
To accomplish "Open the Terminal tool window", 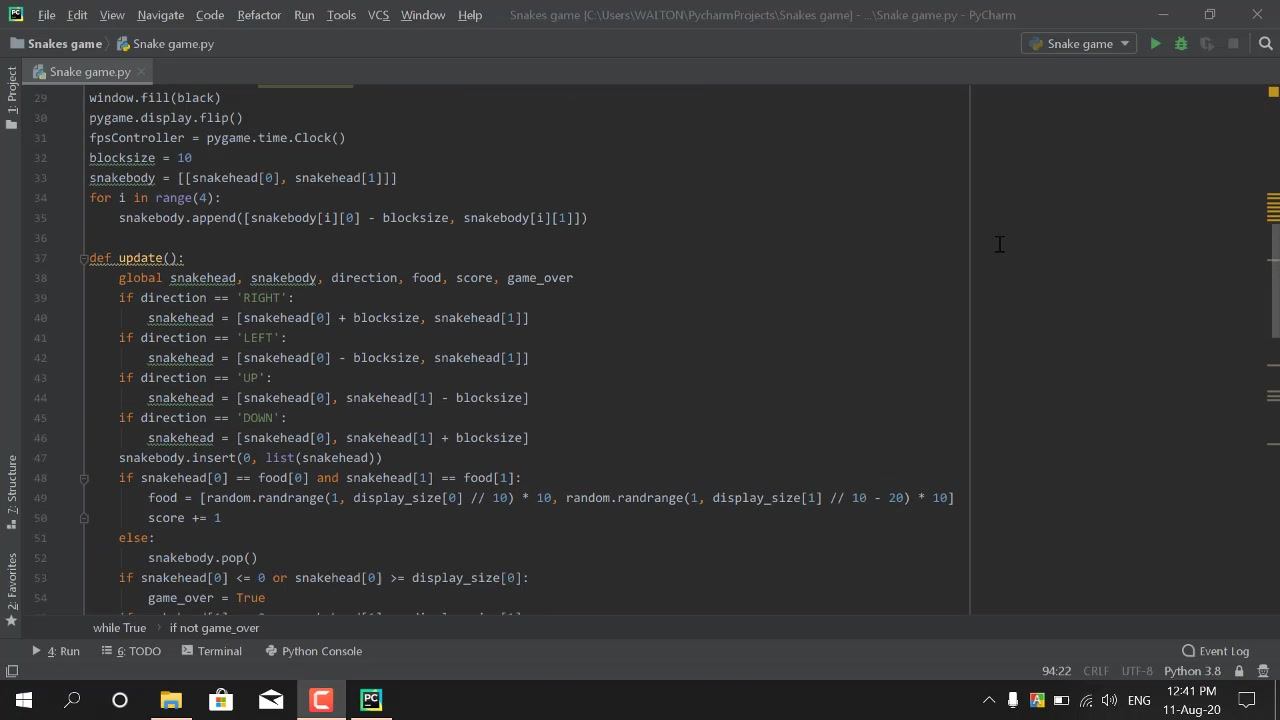I will [x=211, y=651].
